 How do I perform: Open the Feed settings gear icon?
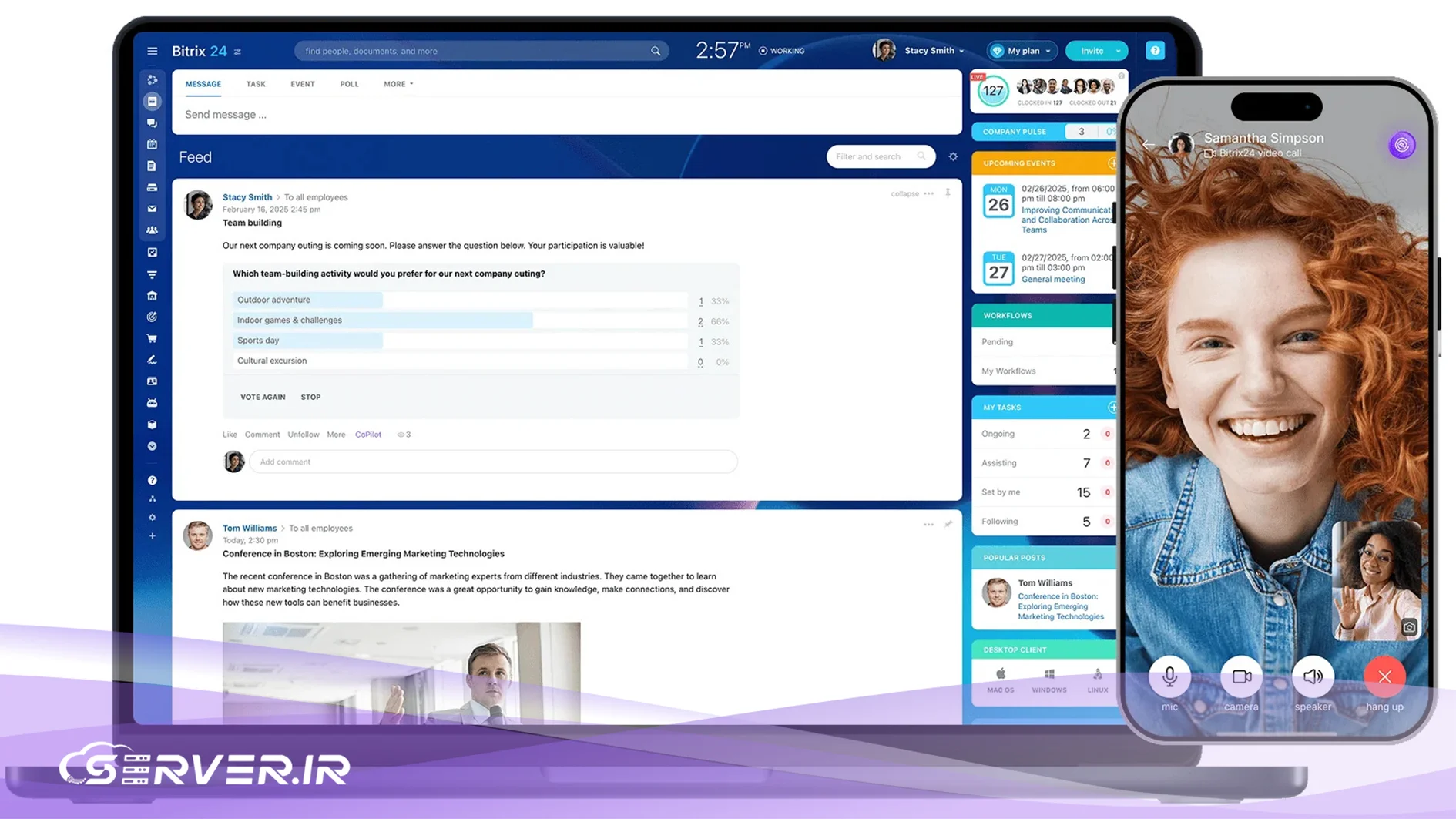[953, 156]
